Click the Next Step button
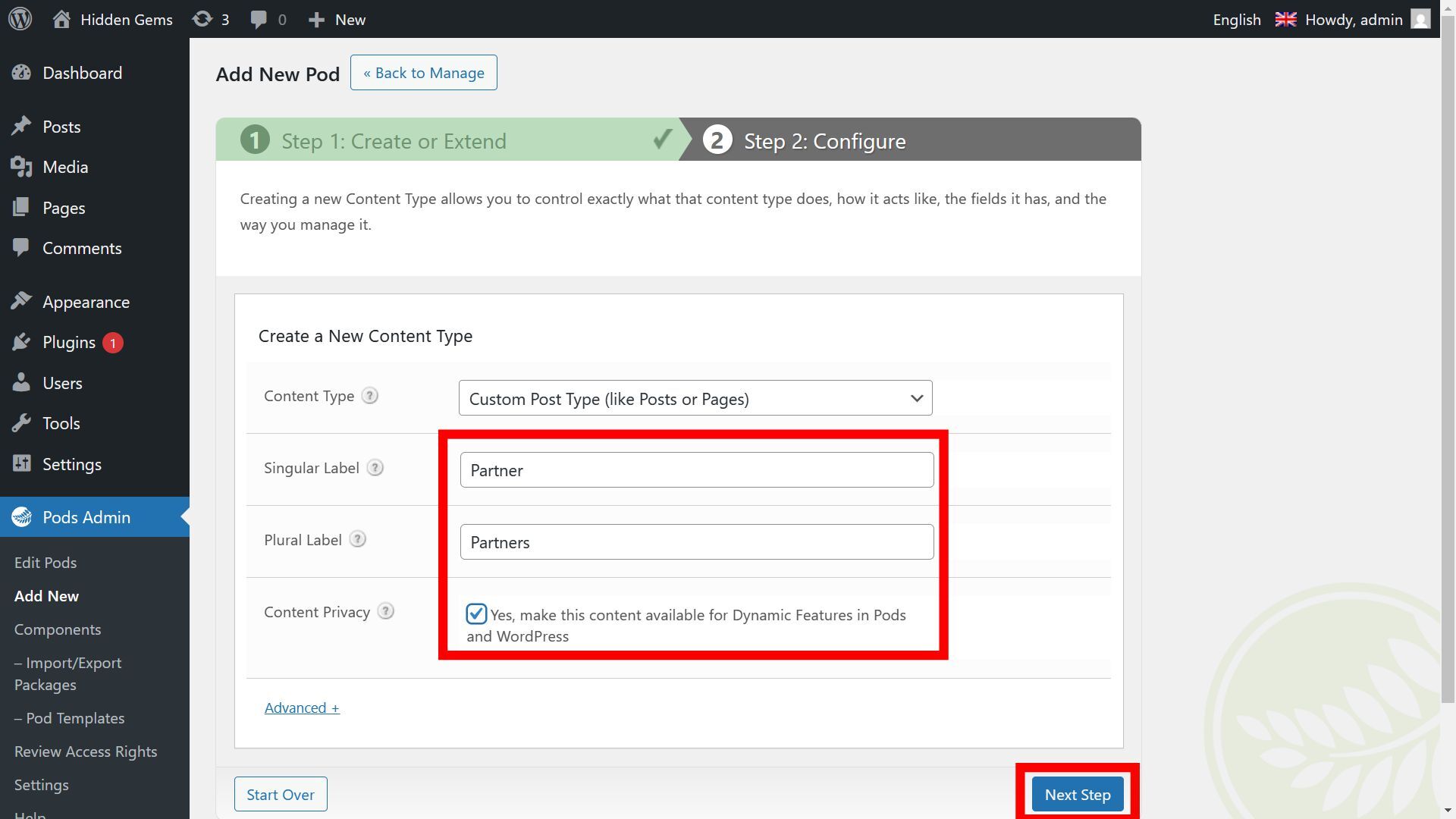This screenshot has width=1456, height=819. coord(1078,795)
